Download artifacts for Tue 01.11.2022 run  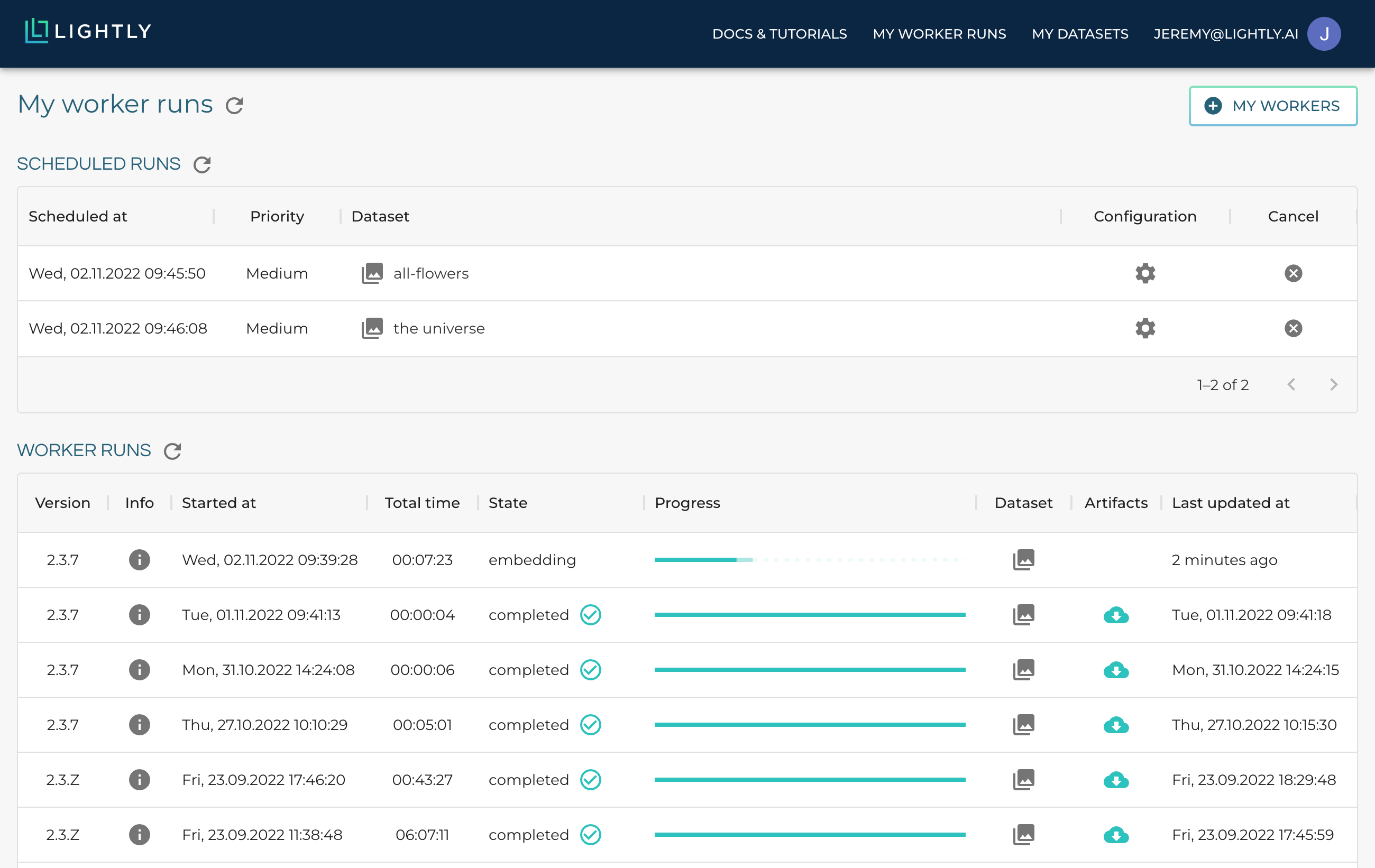(1116, 615)
